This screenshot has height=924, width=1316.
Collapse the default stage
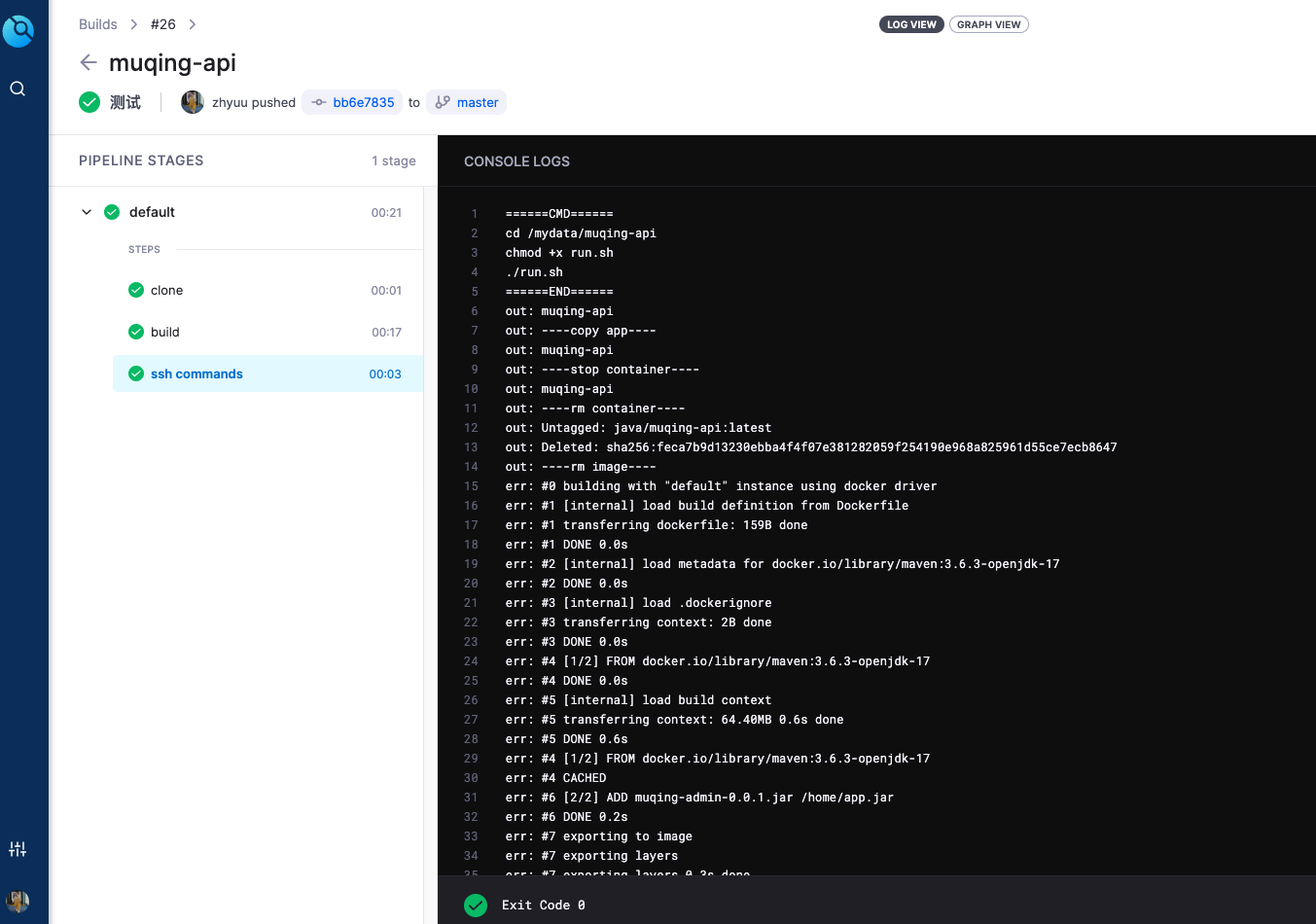click(86, 211)
